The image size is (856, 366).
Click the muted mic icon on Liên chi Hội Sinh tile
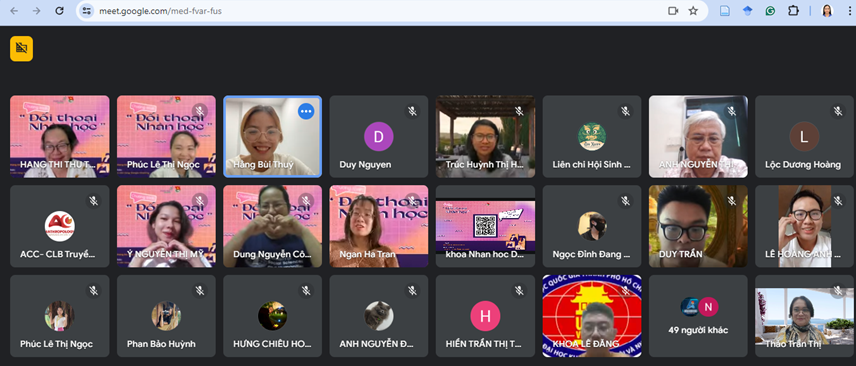[x=626, y=111]
